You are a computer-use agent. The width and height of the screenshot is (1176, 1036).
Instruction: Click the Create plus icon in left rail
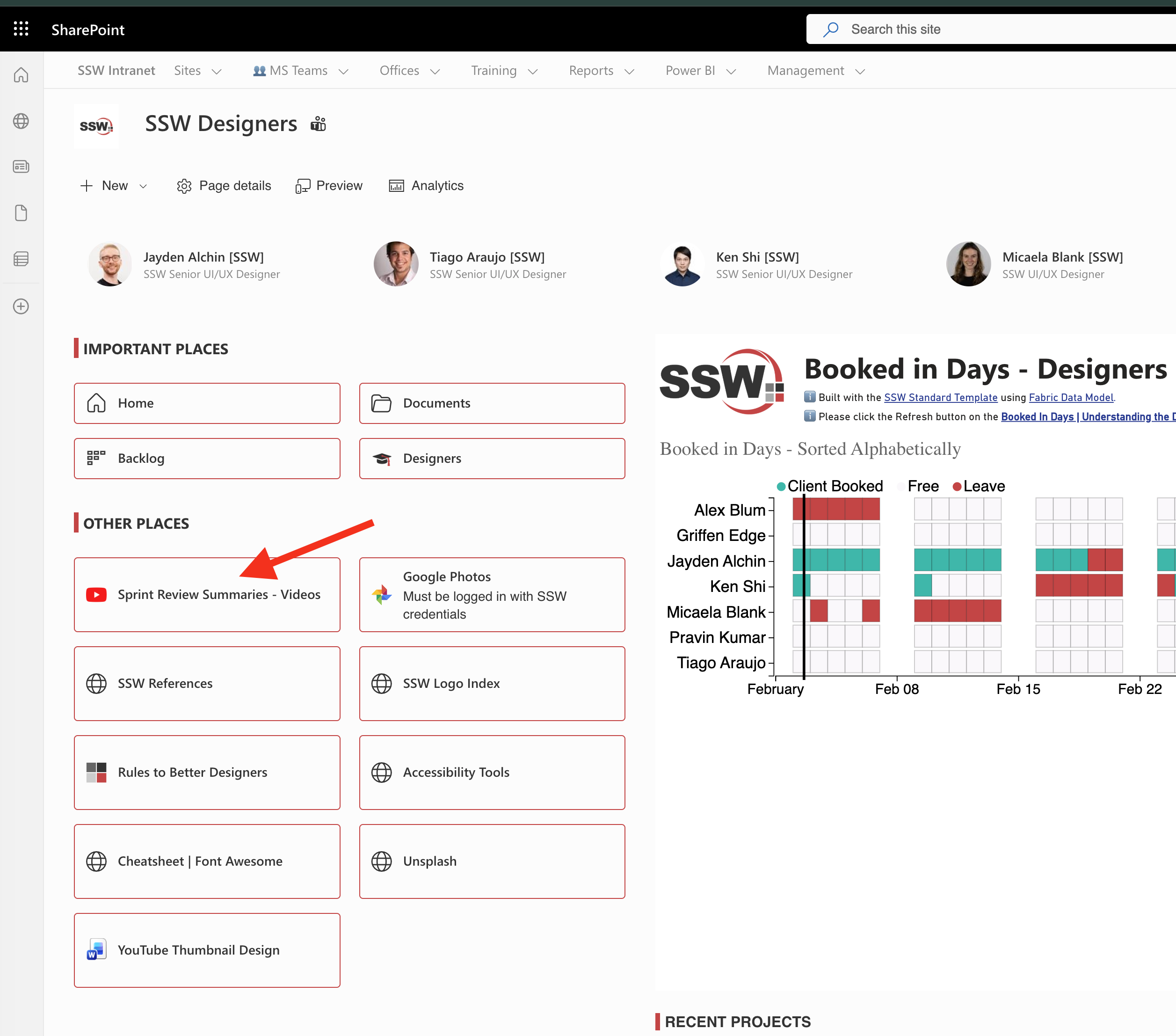click(x=22, y=306)
